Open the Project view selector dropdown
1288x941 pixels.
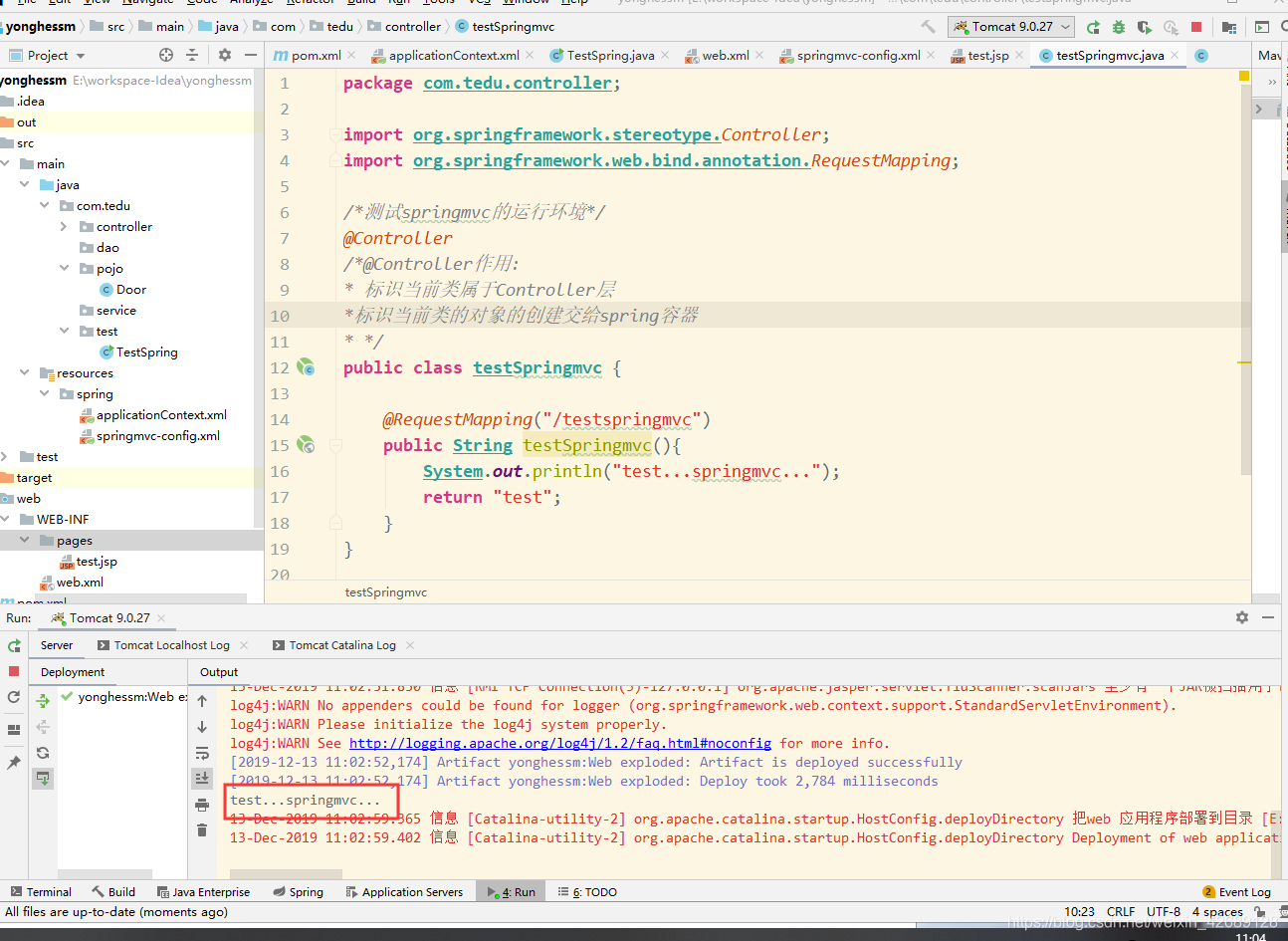tap(47, 55)
